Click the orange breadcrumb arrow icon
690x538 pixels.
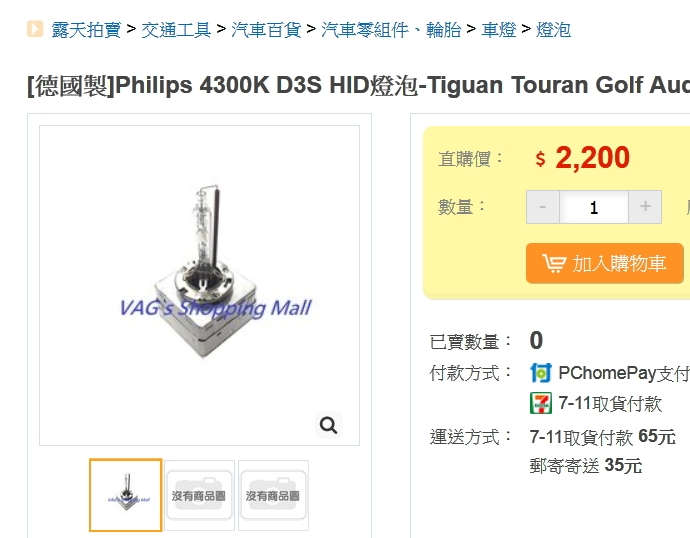[x=35, y=29]
